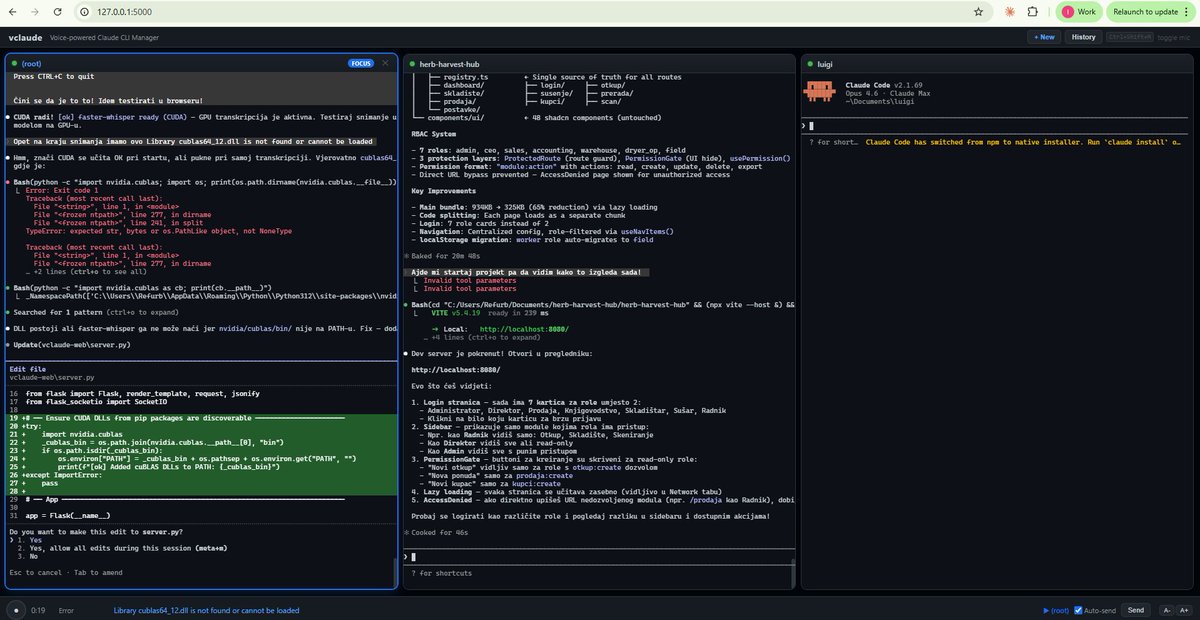This screenshot has width=1200, height=620.
Task: Click the microphone record button in bottom bar
Action: 15,609
